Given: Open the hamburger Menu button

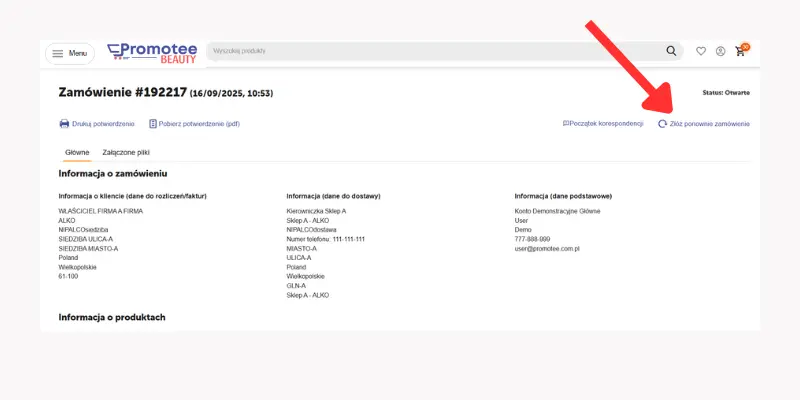Looking at the screenshot, I should [68, 52].
